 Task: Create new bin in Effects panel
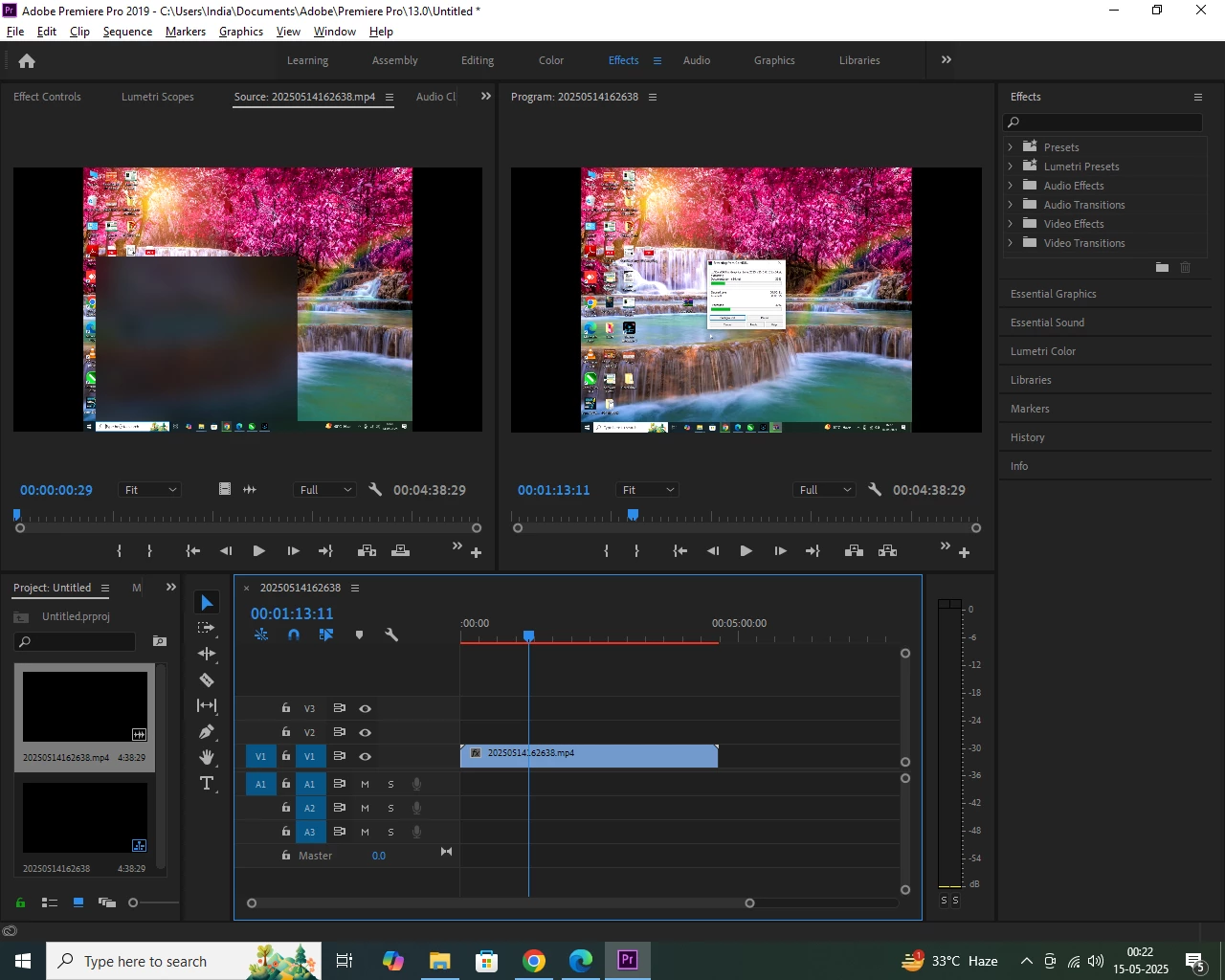[x=1162, y=268]
